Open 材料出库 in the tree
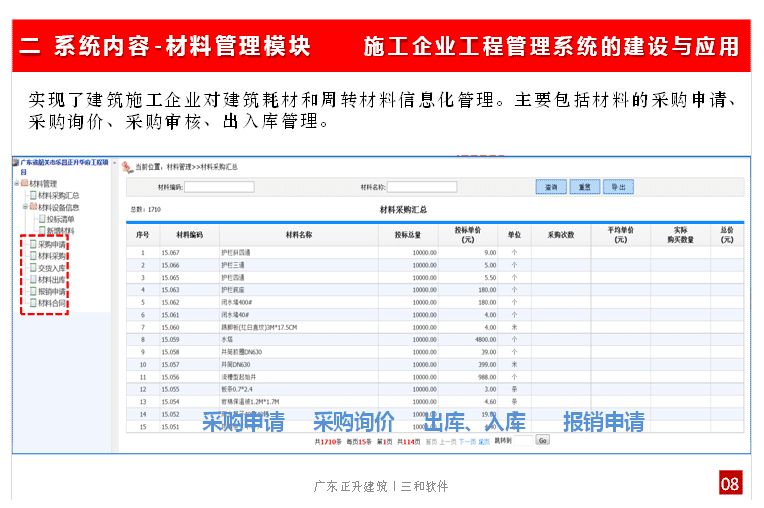Screen dimensions: 764x508 click(x=52, y=280)
